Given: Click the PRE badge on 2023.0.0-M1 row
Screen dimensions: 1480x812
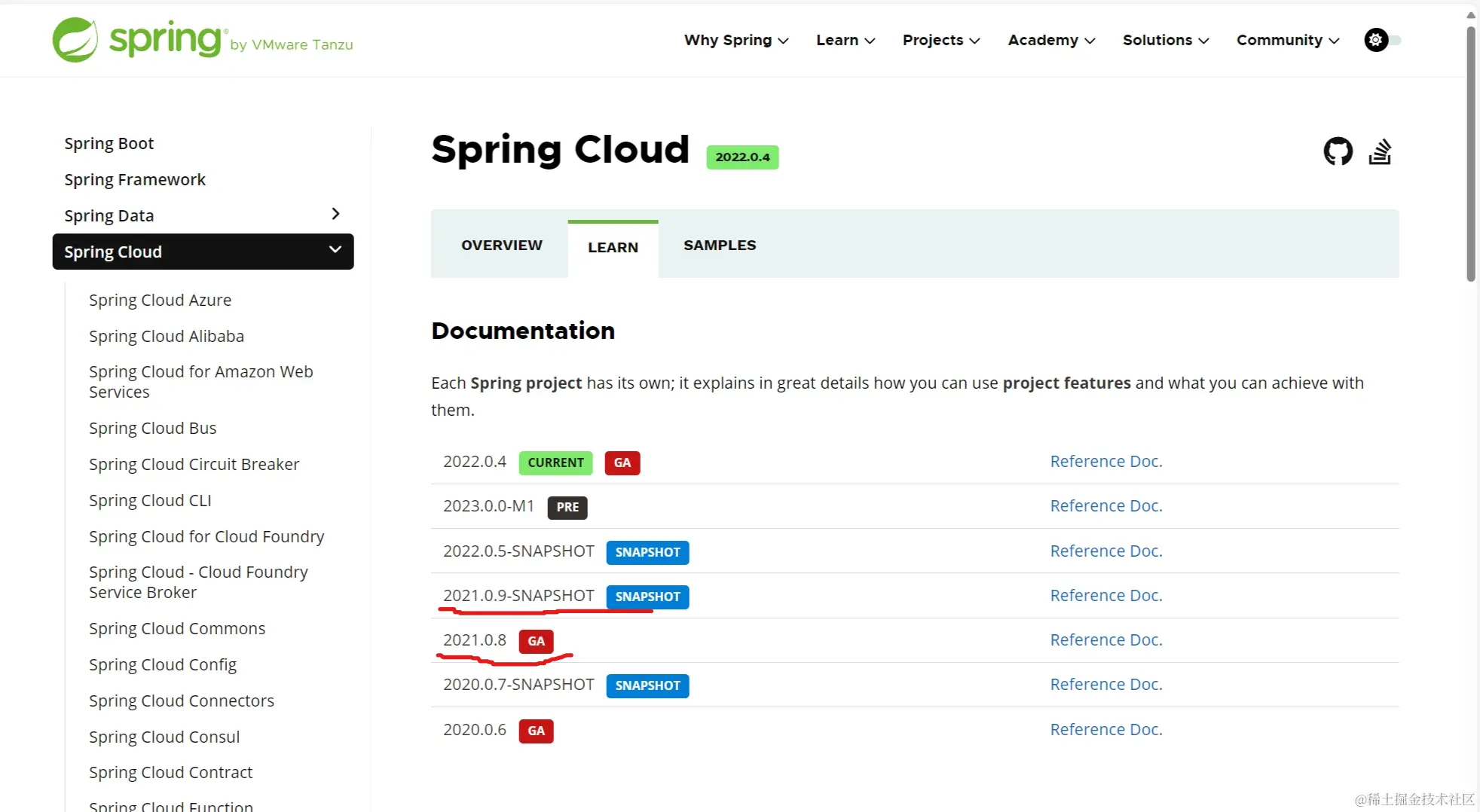Looking at the screenshot, I should pyautogui.click(x=567, y=507).
